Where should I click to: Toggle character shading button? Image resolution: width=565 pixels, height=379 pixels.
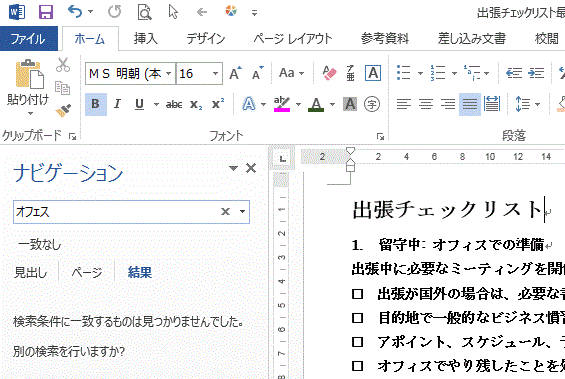pos(350,104)
